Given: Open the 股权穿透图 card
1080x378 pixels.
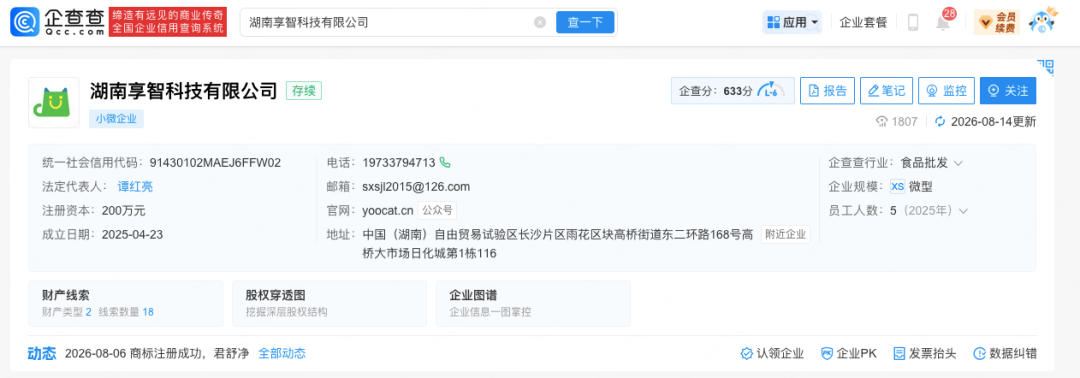Looking at the screenshot, I should [x=329, y=303].
